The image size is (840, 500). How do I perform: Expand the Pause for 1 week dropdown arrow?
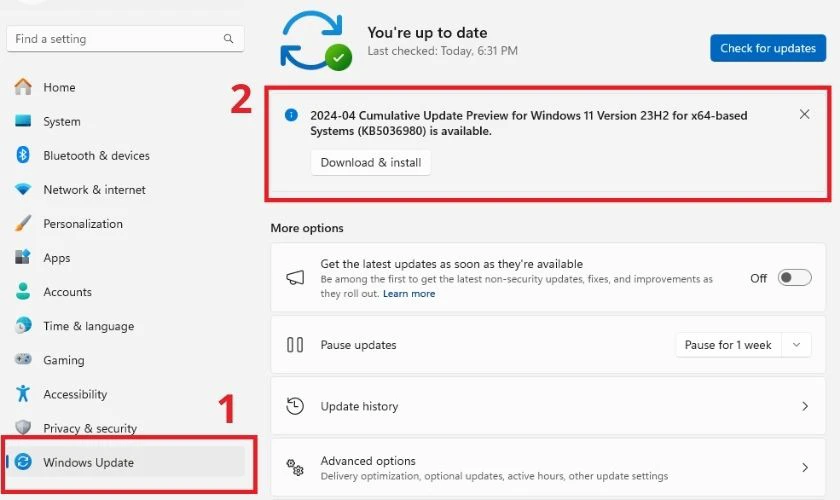click(x=797, y=345)
